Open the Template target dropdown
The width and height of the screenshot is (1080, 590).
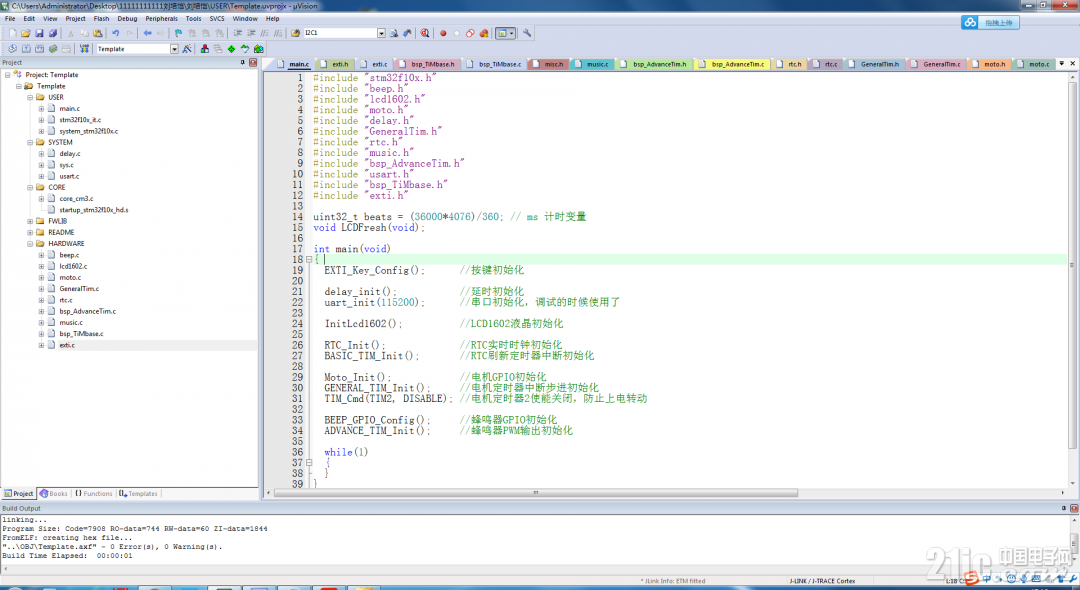pyautogui.click(x=174, y=49)
